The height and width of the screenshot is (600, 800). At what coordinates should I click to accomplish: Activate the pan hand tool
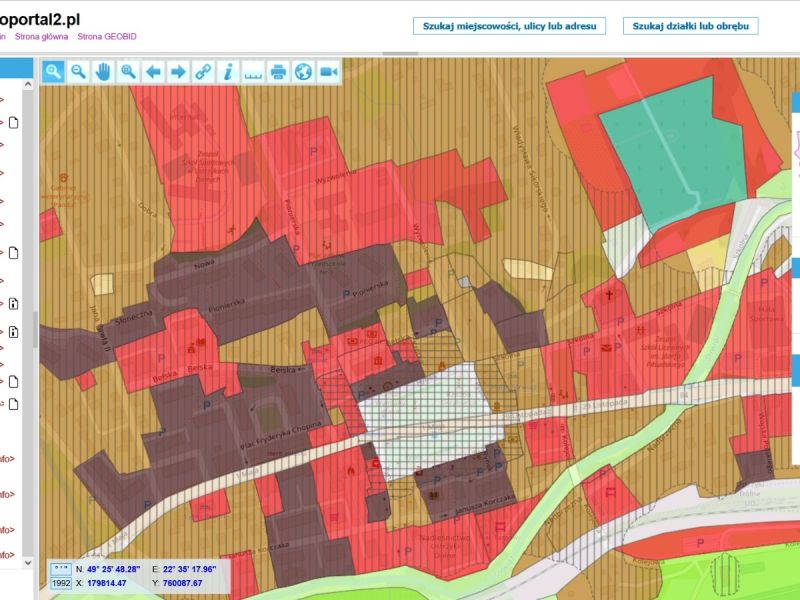pyautogui.click(x=103, y=71)
